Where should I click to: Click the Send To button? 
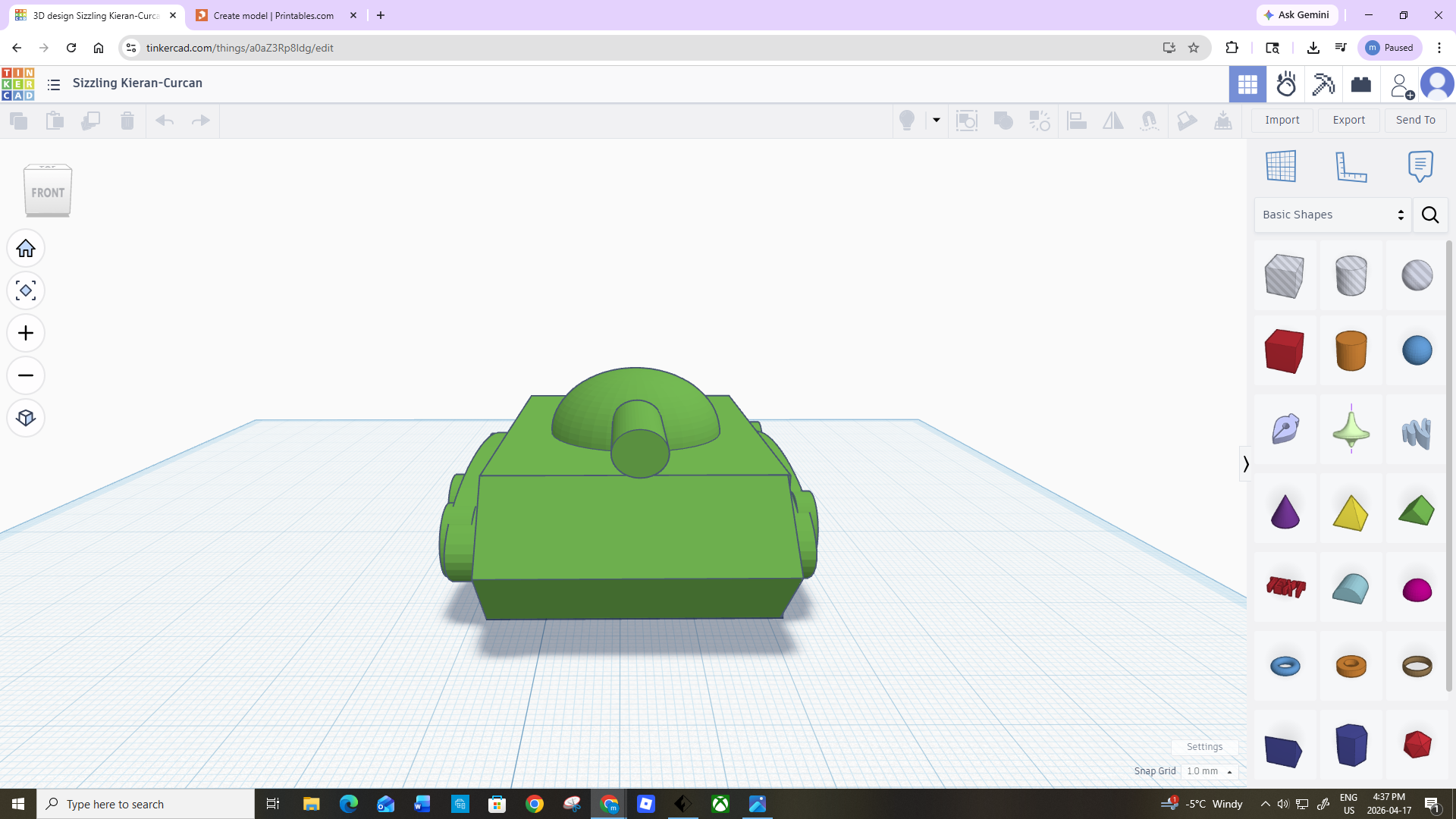click(x=1416, y=120)
